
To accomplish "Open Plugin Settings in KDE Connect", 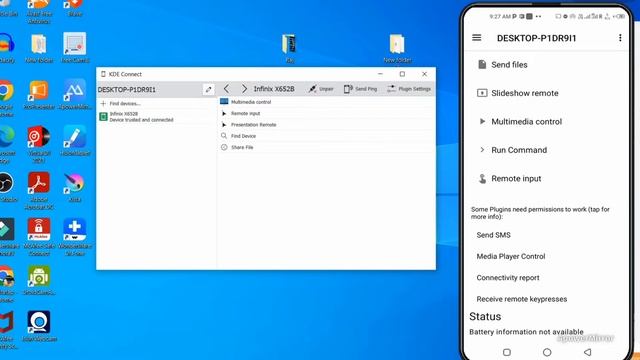I will [409, 89].
